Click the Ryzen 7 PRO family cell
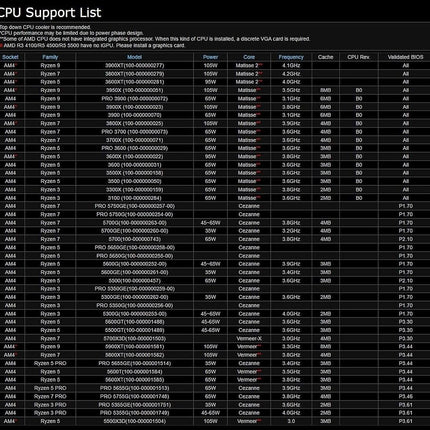Screen dimensions: 430x430 coord(50,396)
